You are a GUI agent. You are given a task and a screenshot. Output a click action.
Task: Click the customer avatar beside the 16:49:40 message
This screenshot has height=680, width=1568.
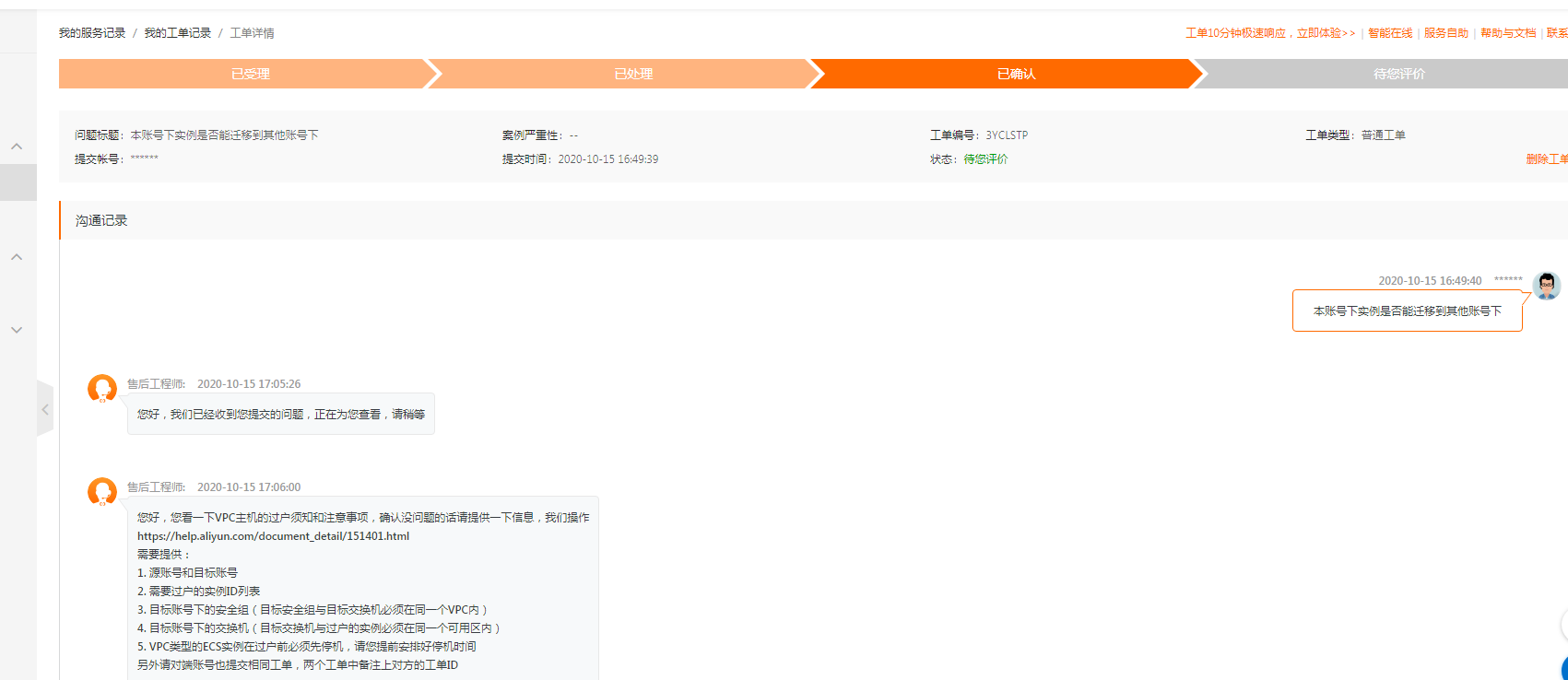[1546, 286]
